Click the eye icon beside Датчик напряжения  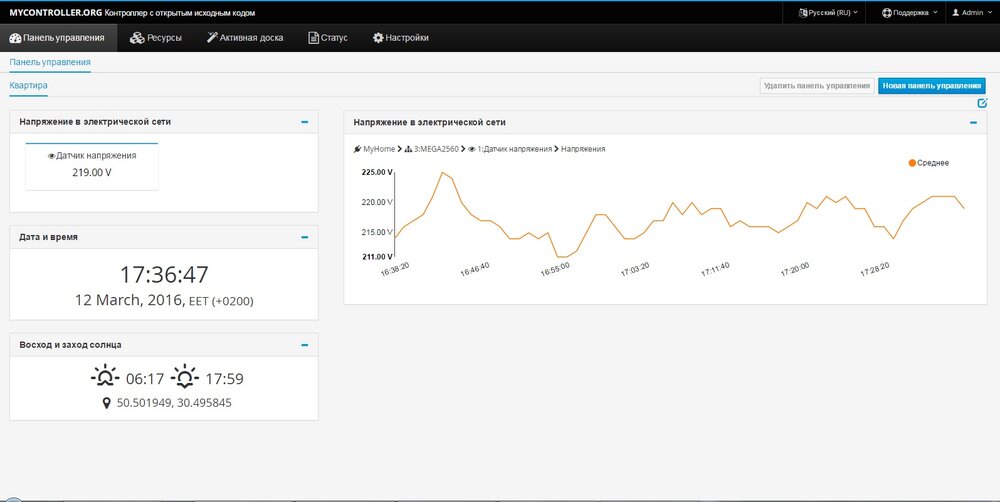click(52, 156)
